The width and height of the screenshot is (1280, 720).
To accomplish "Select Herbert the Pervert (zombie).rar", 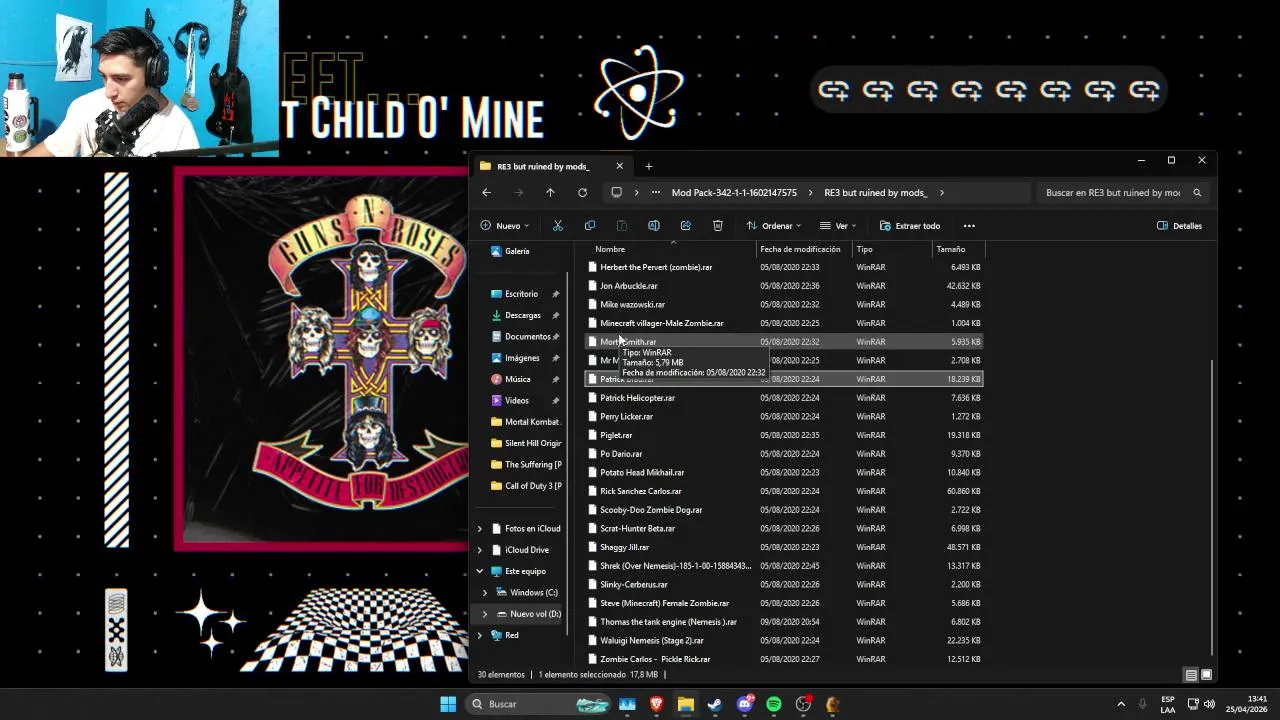I will pos(783,267).
